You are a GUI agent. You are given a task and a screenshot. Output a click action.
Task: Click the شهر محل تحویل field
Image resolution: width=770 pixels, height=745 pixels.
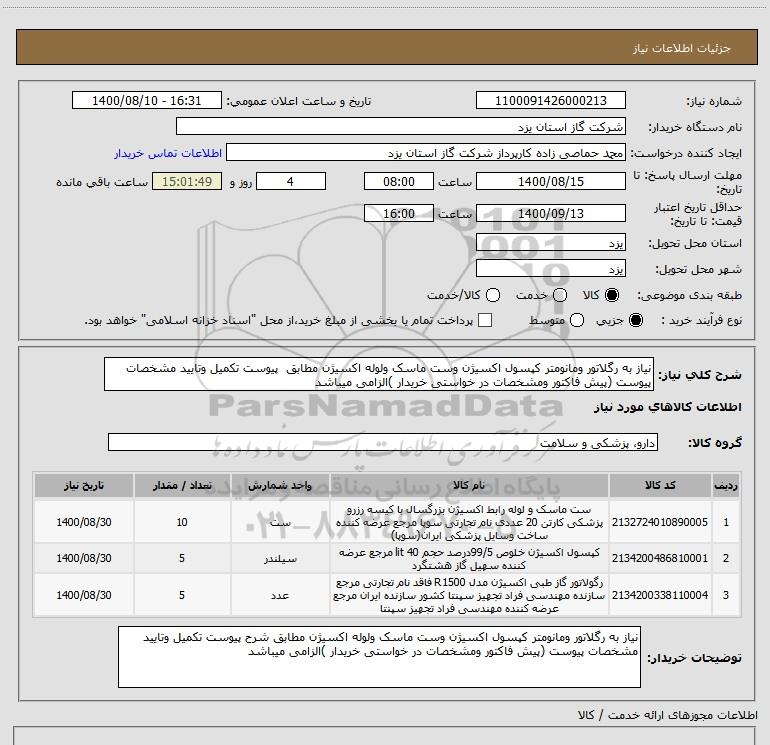pos(550,269)
